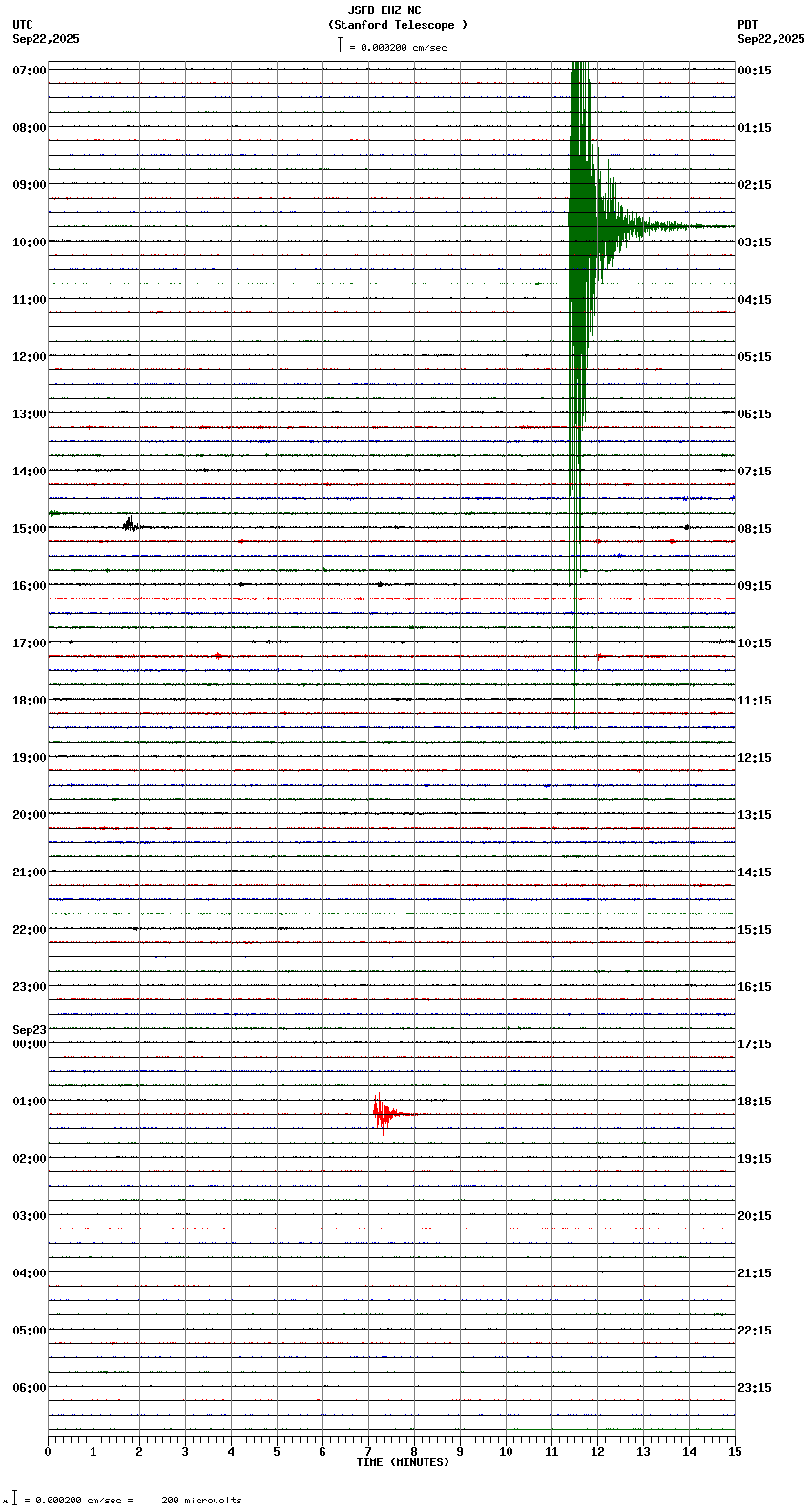The height and width of the screenshot is (1512, 811).
Task: Click the UTC time label '15:00'
Action: click(x=30, y=529)
